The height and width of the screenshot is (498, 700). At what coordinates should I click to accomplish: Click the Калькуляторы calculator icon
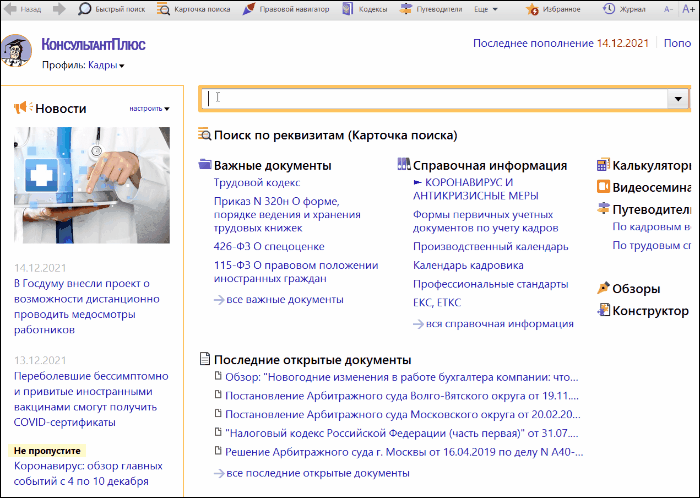[603, 165]
